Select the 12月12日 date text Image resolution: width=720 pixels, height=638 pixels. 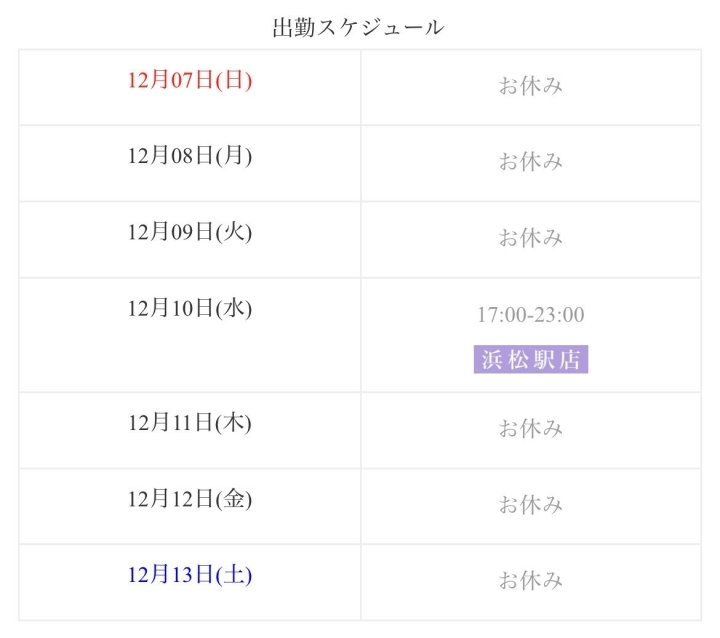[x=171, y=498]
